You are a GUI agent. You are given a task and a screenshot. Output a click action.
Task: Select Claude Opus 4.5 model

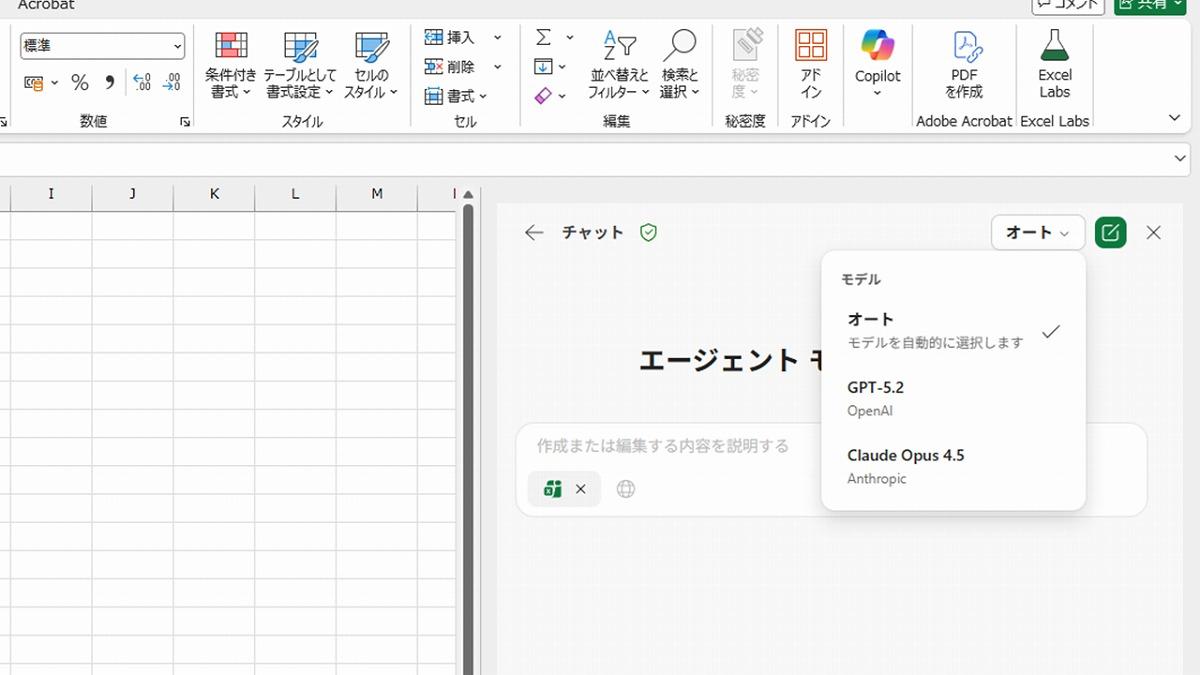coord(935,465)
